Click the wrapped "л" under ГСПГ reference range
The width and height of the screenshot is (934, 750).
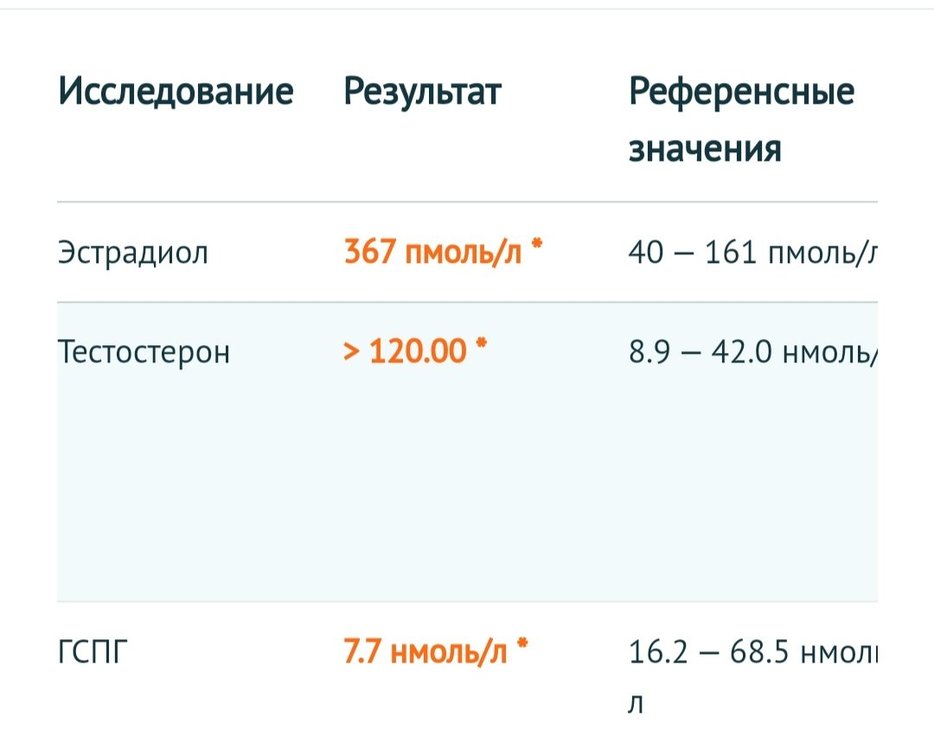[x=636, y=704]
